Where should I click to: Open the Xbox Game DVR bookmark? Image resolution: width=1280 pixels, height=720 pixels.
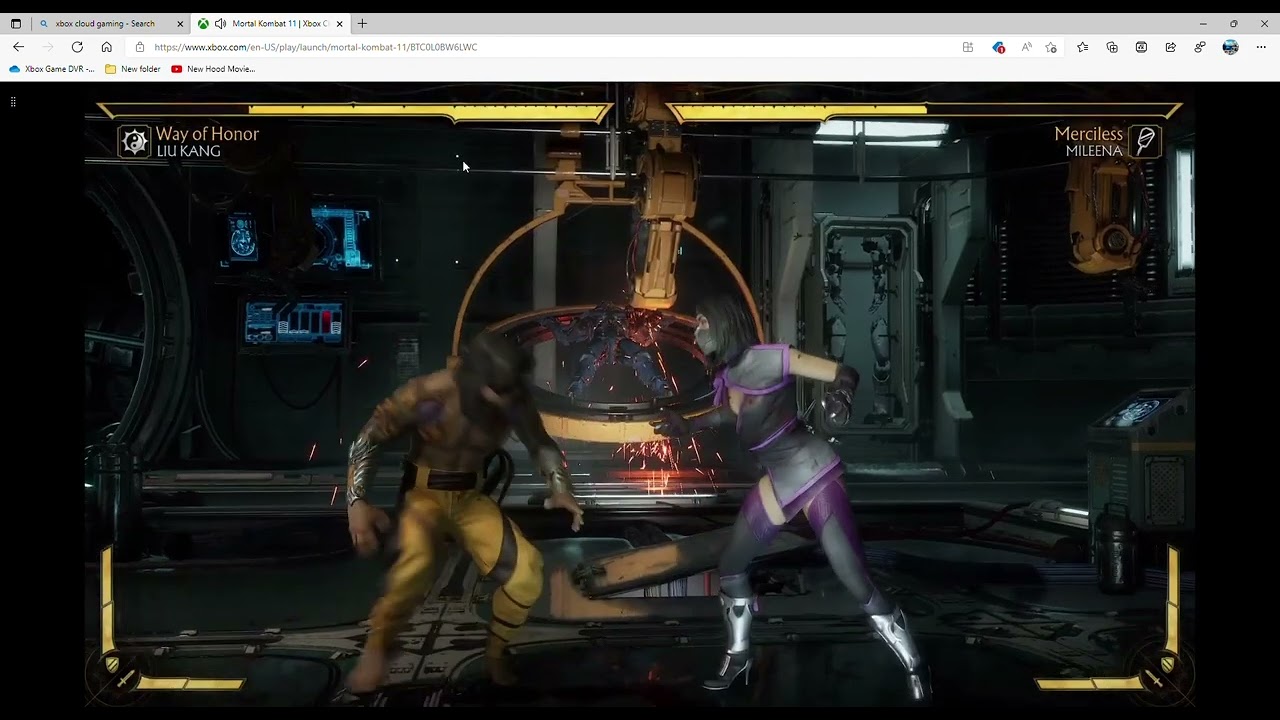[52, 69]
